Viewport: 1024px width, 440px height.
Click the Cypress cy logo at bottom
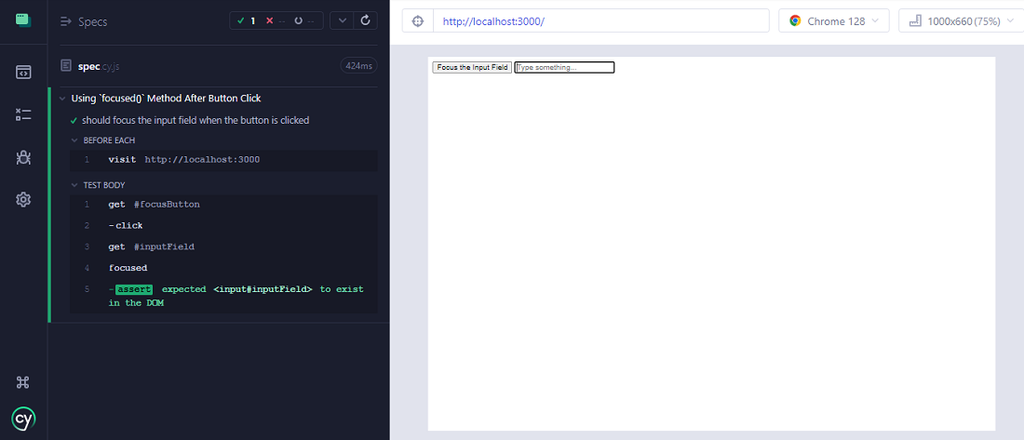[24, 418]
